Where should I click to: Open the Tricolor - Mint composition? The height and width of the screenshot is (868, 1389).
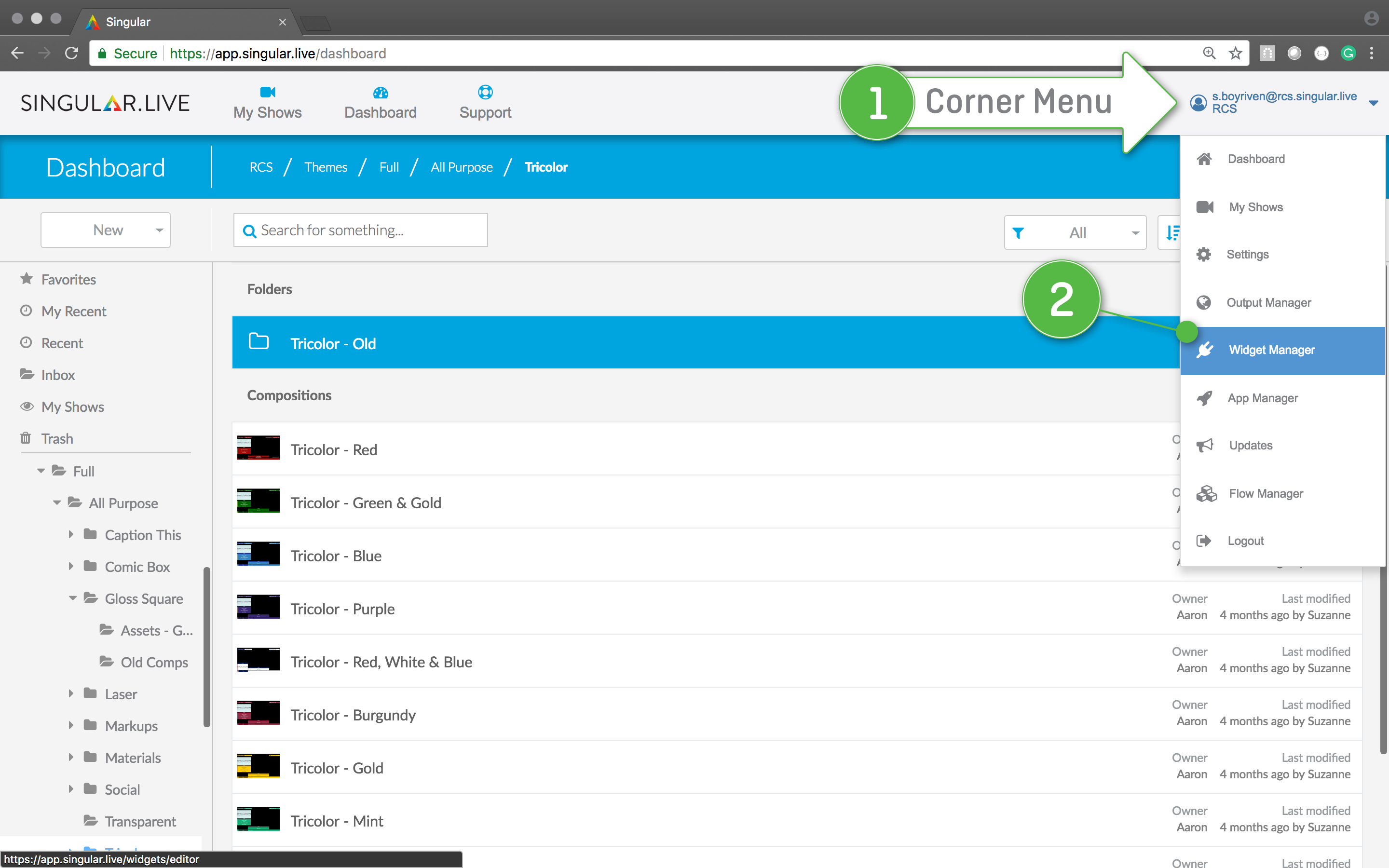(797, 821)
